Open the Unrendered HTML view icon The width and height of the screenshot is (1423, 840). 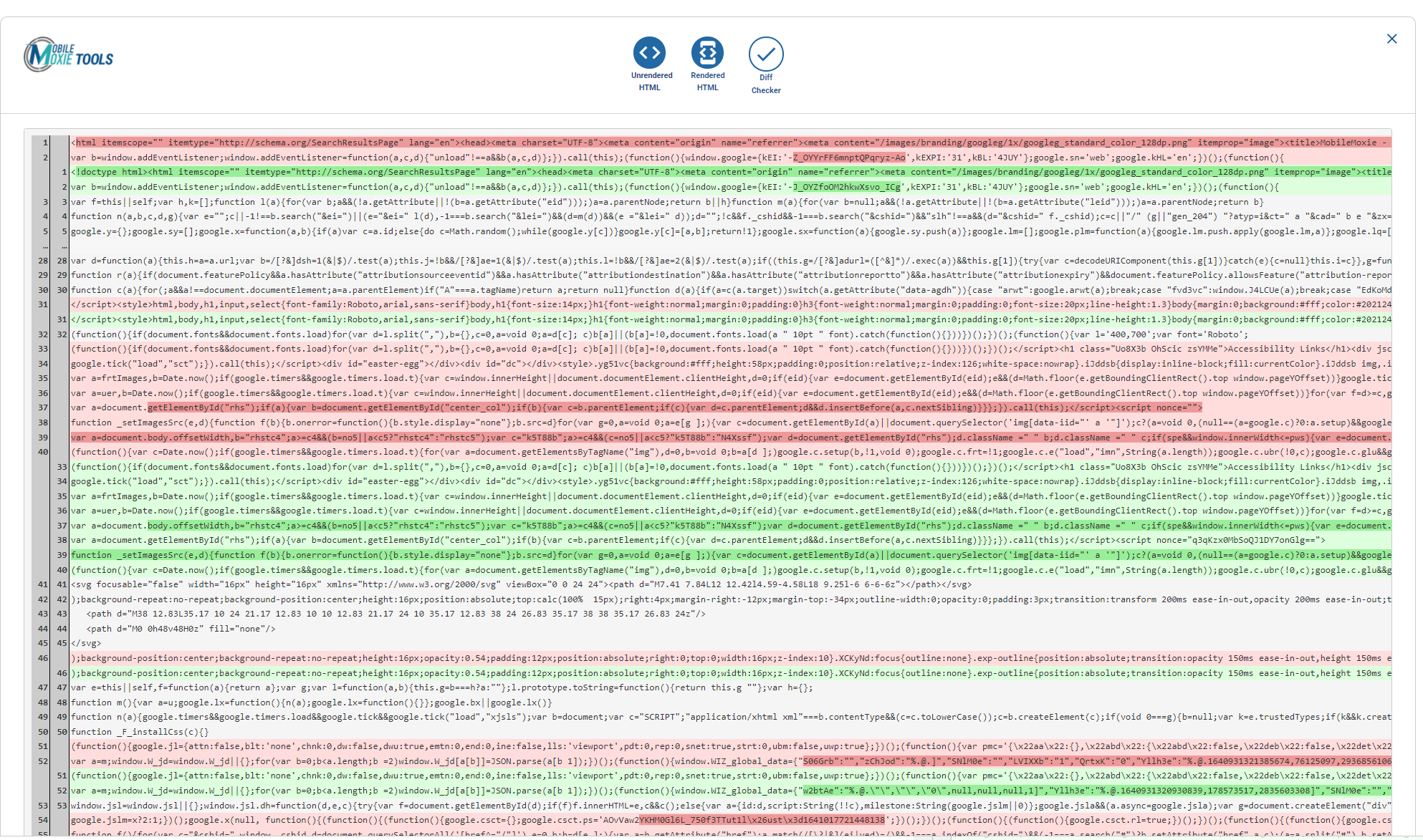[x=649, y=52]
